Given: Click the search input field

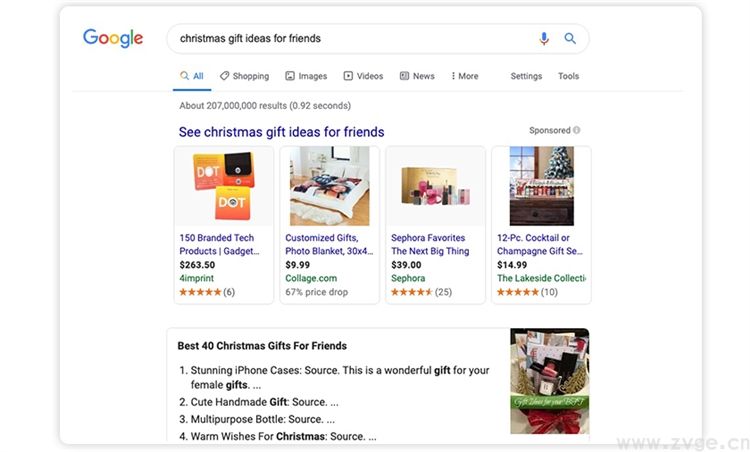Looking at the screenshot, I should (350, 39).
